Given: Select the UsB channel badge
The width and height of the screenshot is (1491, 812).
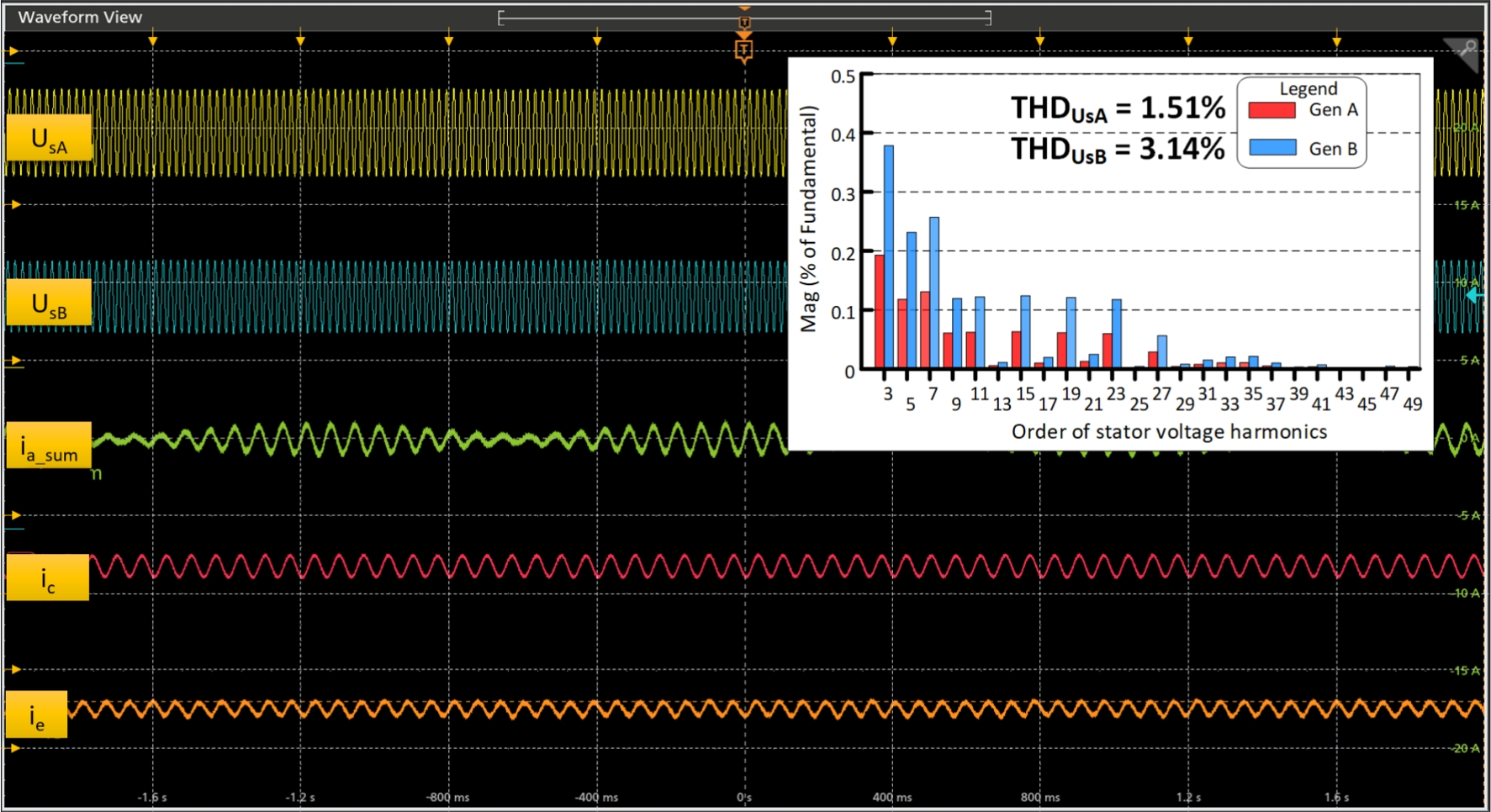Looking at the screenshot, I should pyautogui.click(x=49, y=303).
